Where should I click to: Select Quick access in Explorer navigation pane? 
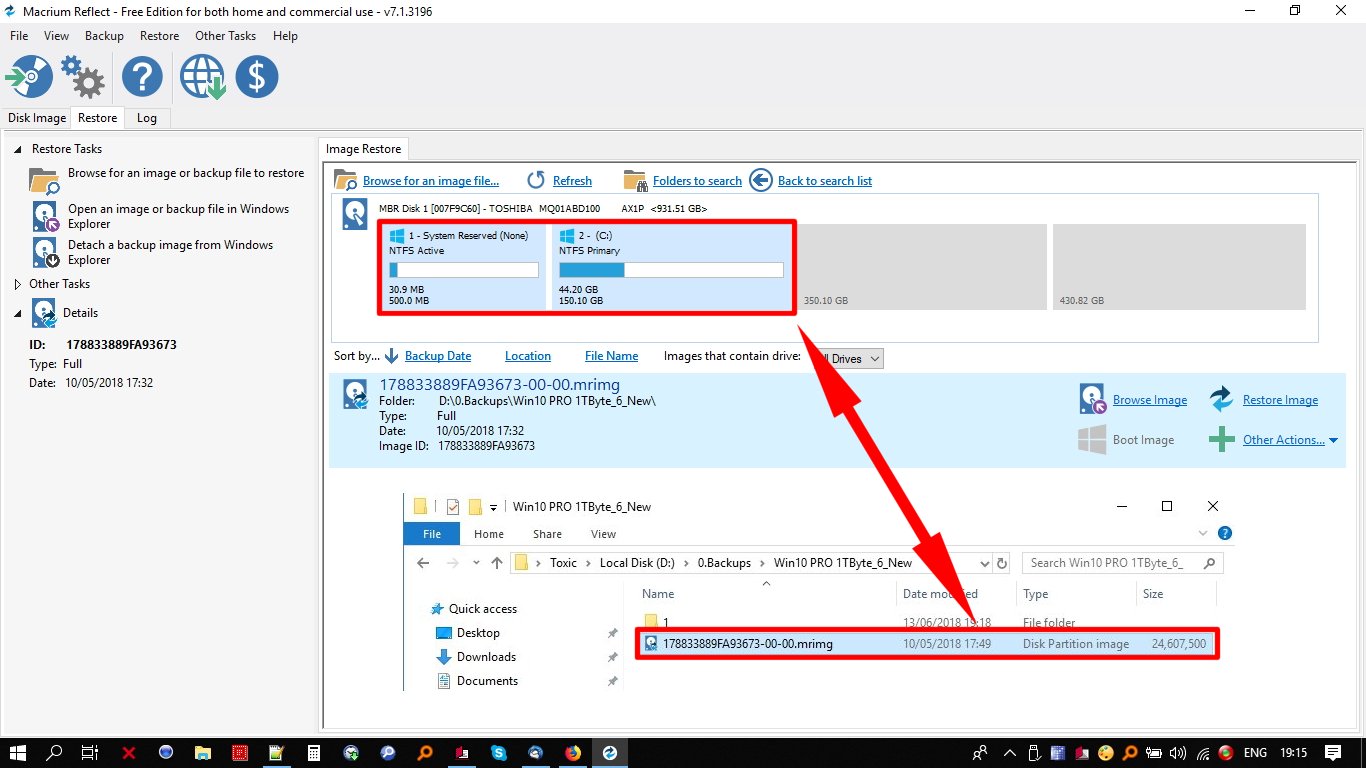483,609
